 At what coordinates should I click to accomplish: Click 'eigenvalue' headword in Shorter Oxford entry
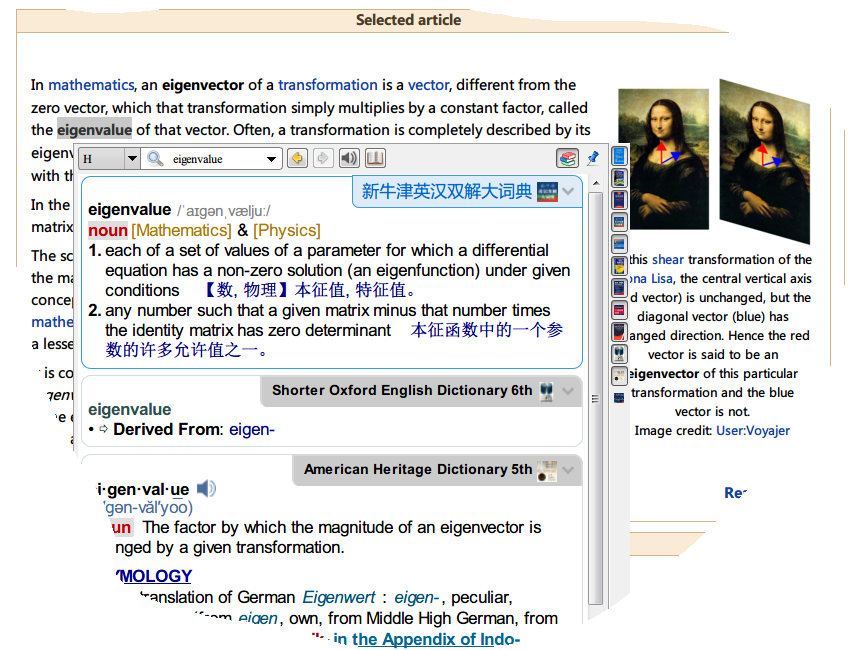tap(129, 409)
